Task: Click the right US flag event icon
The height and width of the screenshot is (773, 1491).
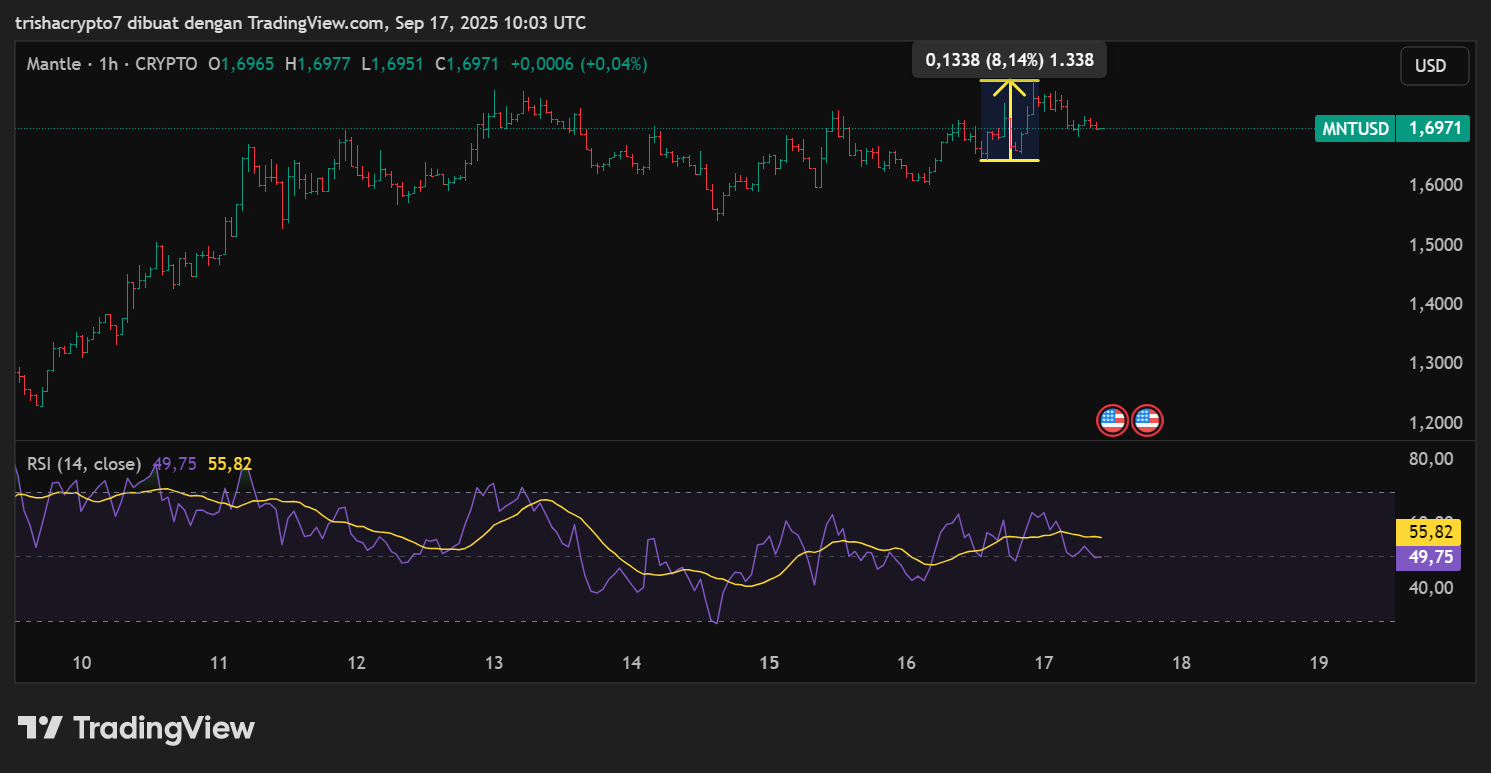Action: coord(1147,421)
